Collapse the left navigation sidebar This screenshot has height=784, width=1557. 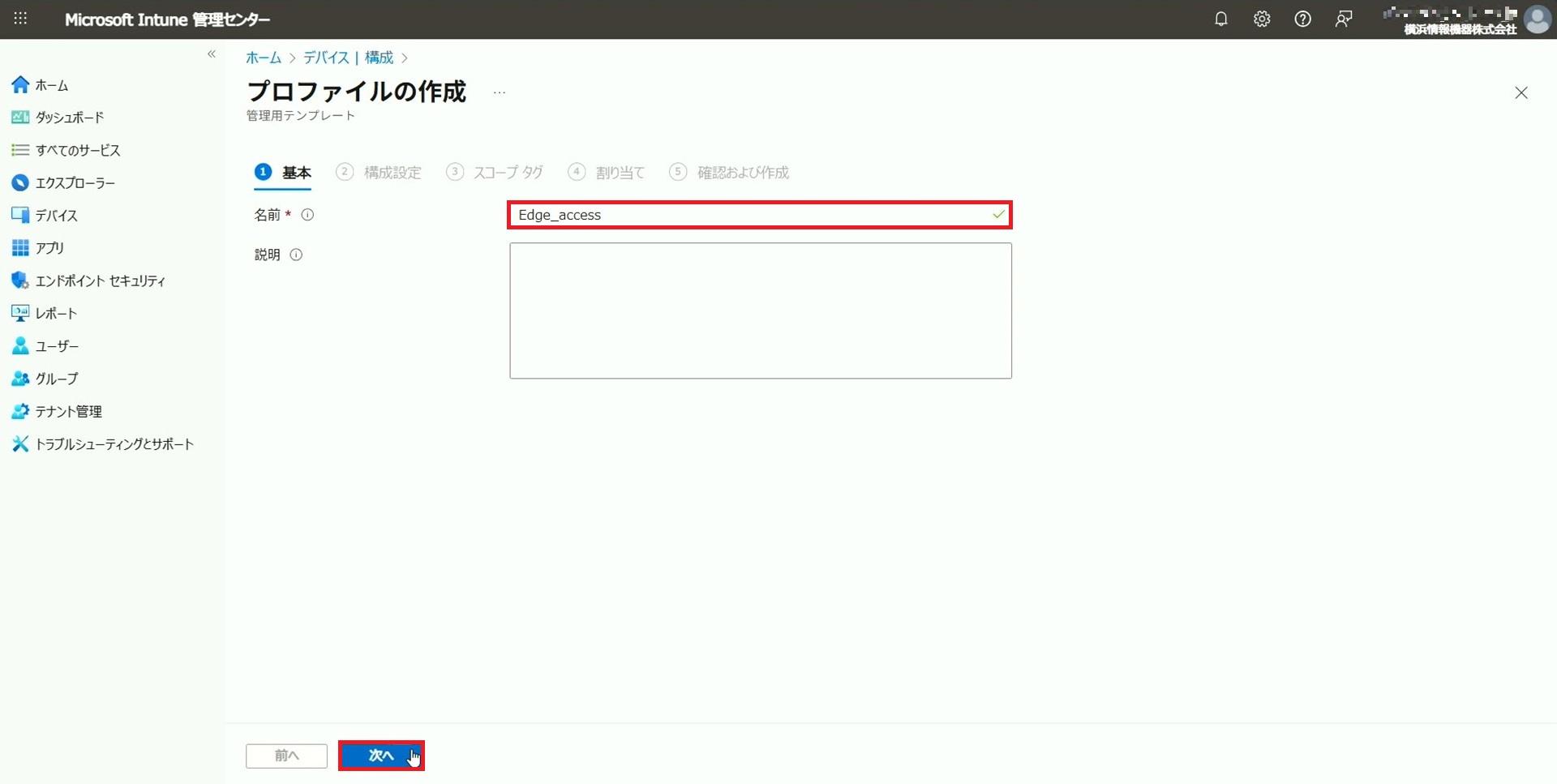[212, 54]
